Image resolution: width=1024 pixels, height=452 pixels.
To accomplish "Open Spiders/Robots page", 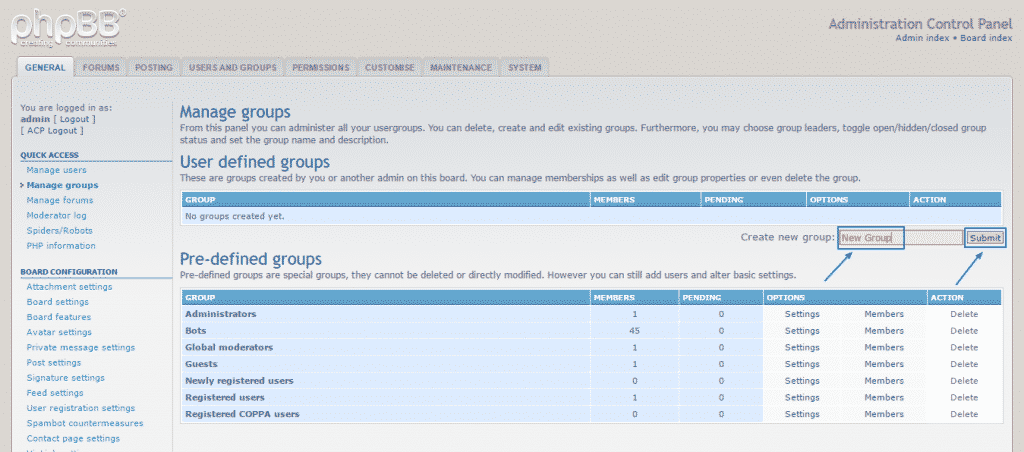I will click(59, 231).
